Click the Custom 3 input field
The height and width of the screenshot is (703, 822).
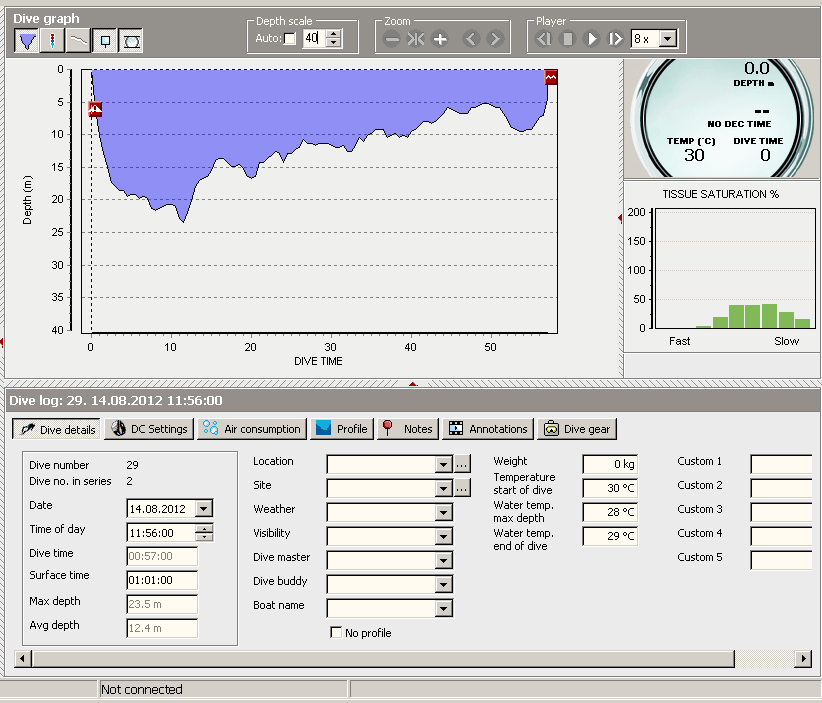(x=782, y=512)
